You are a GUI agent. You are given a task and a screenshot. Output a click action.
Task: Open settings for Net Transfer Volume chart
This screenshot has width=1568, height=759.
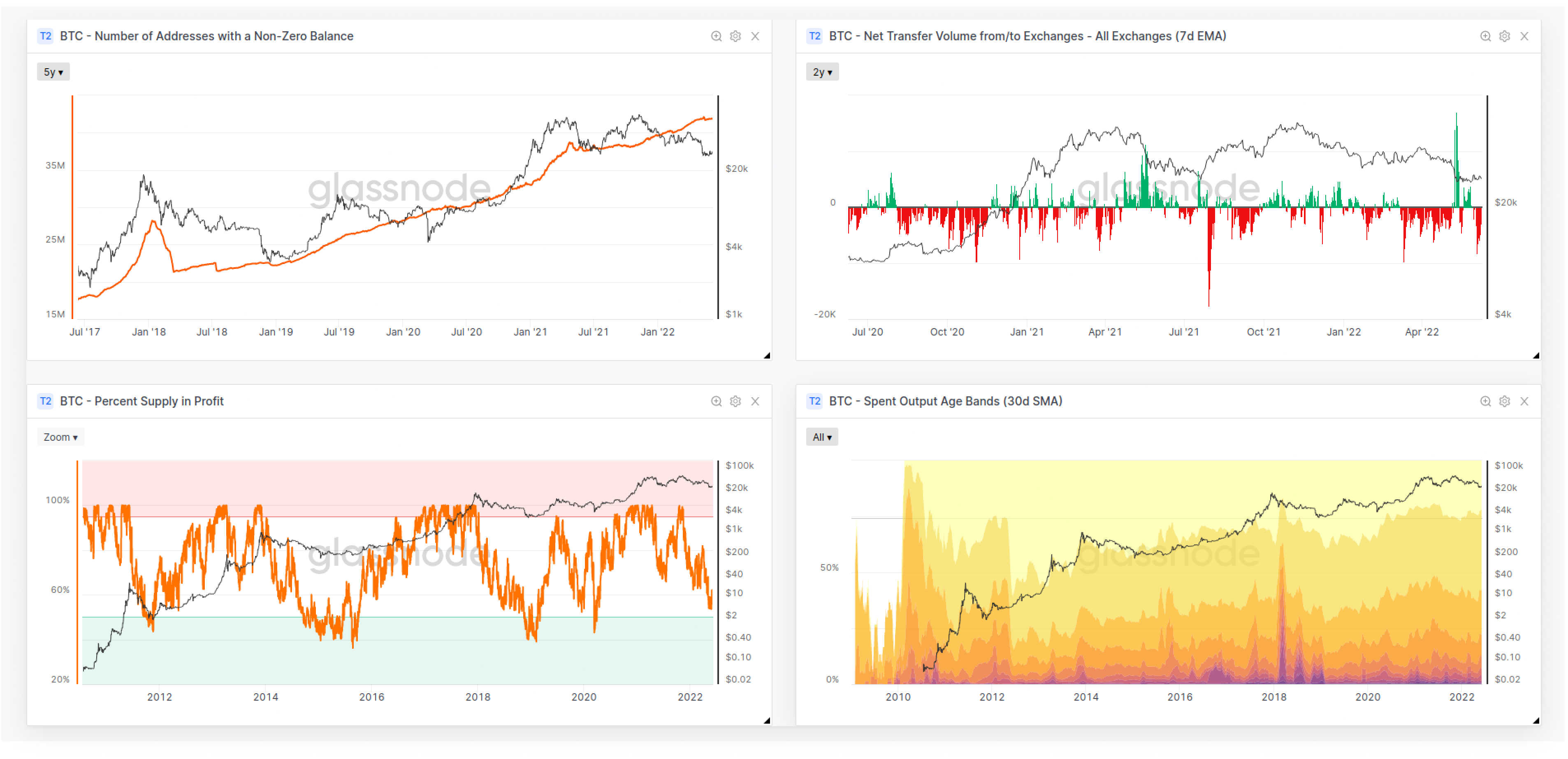tap(1504, 37)
